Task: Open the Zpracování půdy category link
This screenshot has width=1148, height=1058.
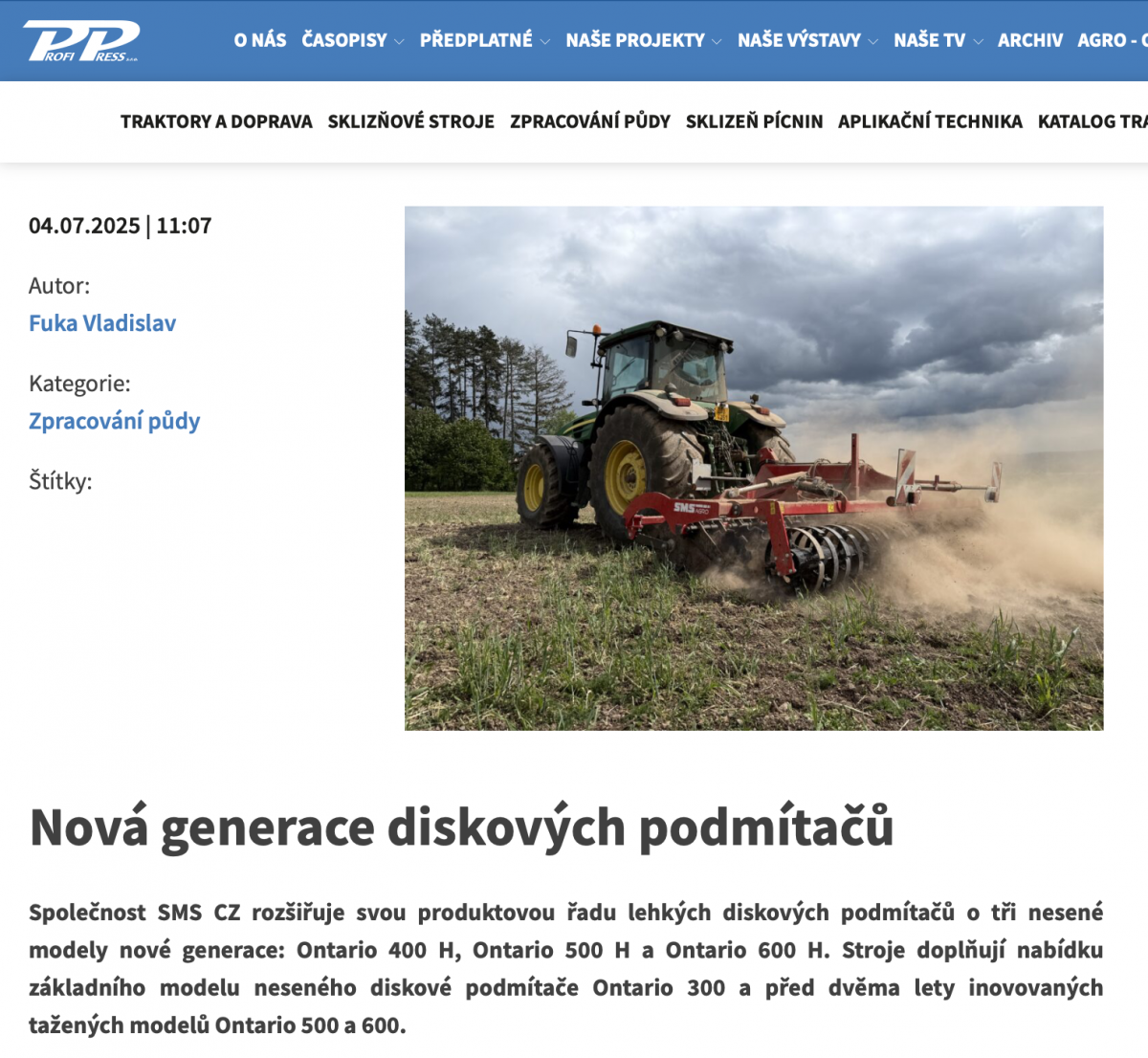Action: (115, 421)
